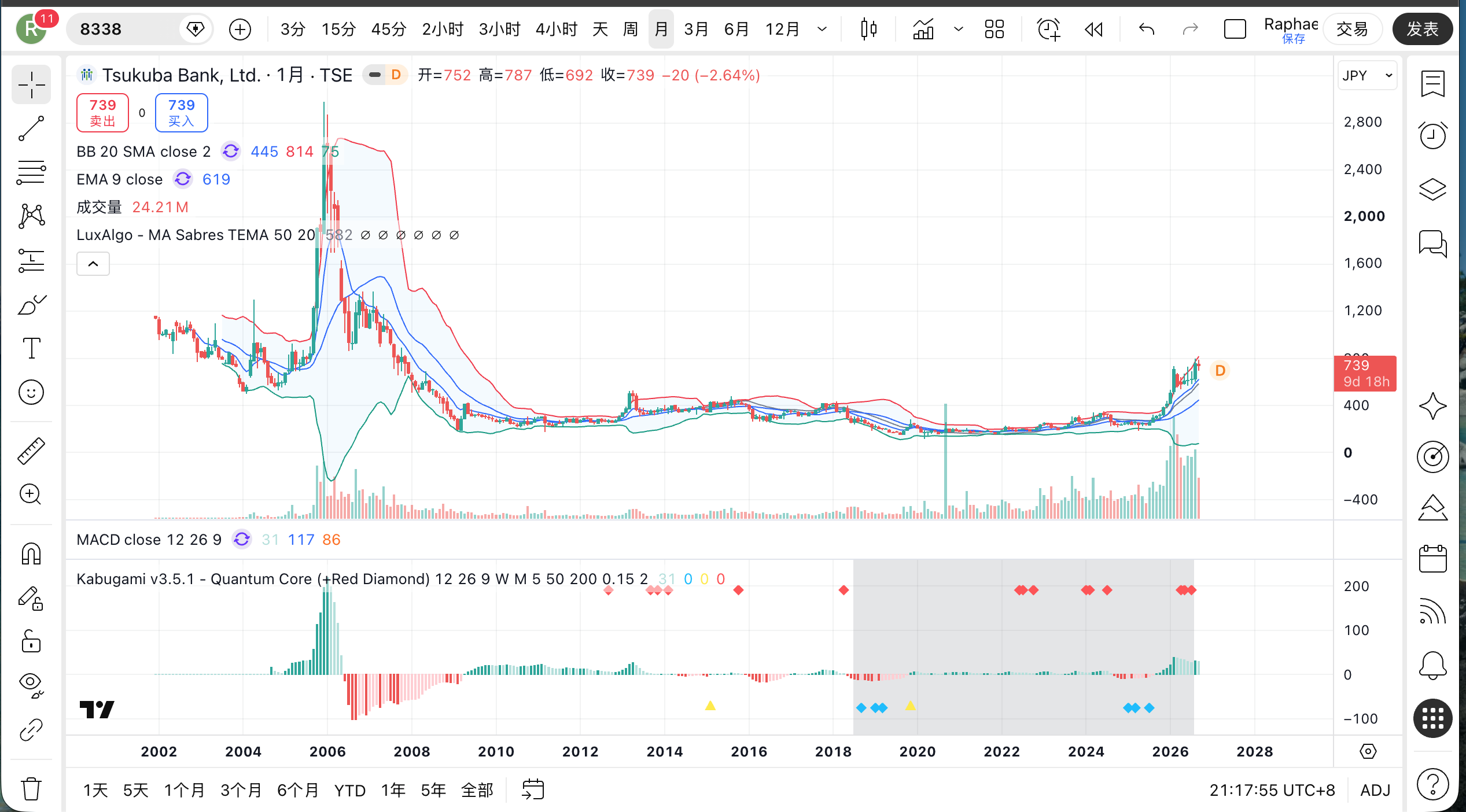This screenshot has width=1466, height=812.
Task: Select the trend line drawing tool
Action: coord(31,128)
